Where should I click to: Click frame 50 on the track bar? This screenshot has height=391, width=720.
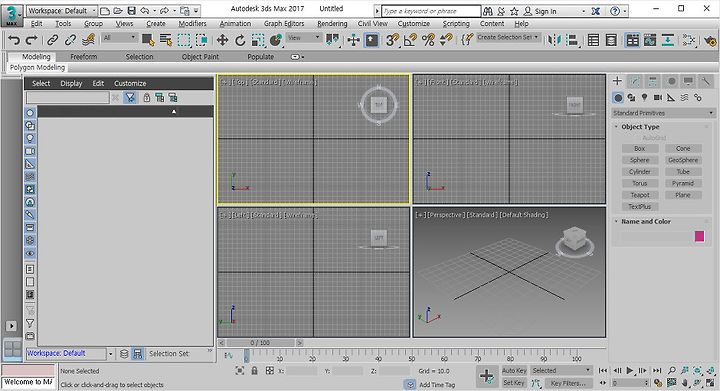click(411, 356)
